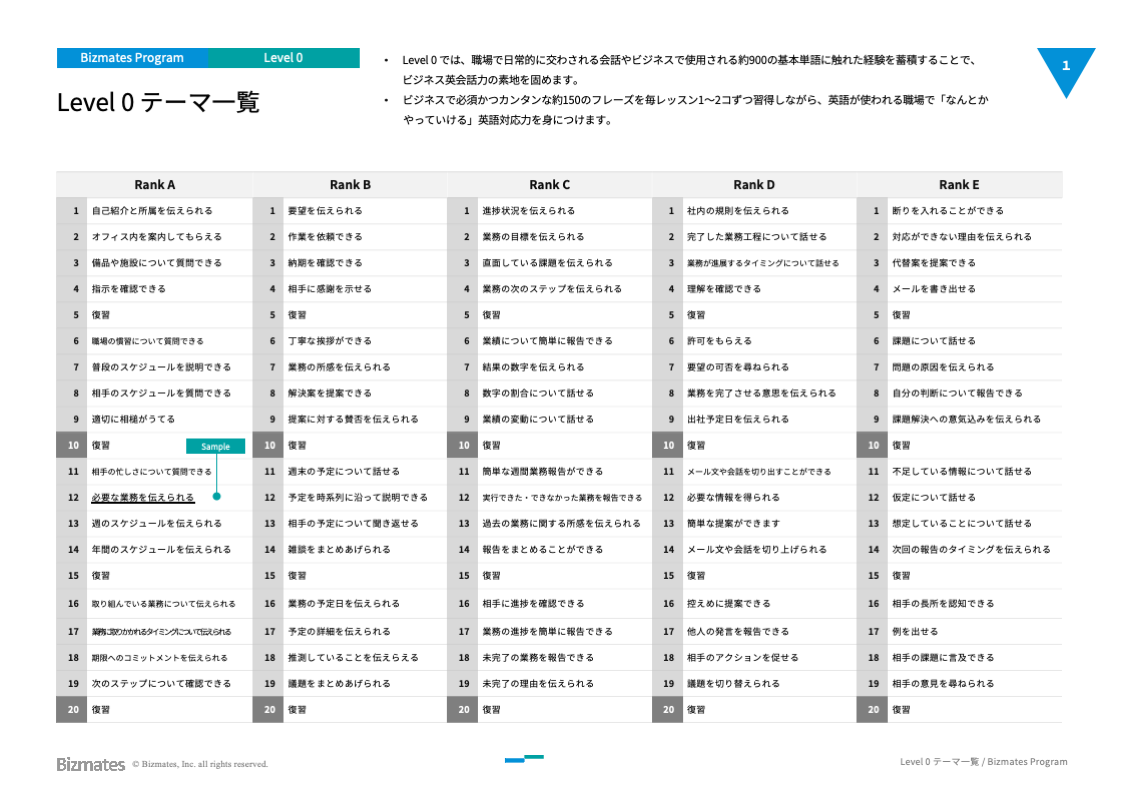Click the Rank A column header
This screenshot has height=795, width=1125.
tap(155, 184)
